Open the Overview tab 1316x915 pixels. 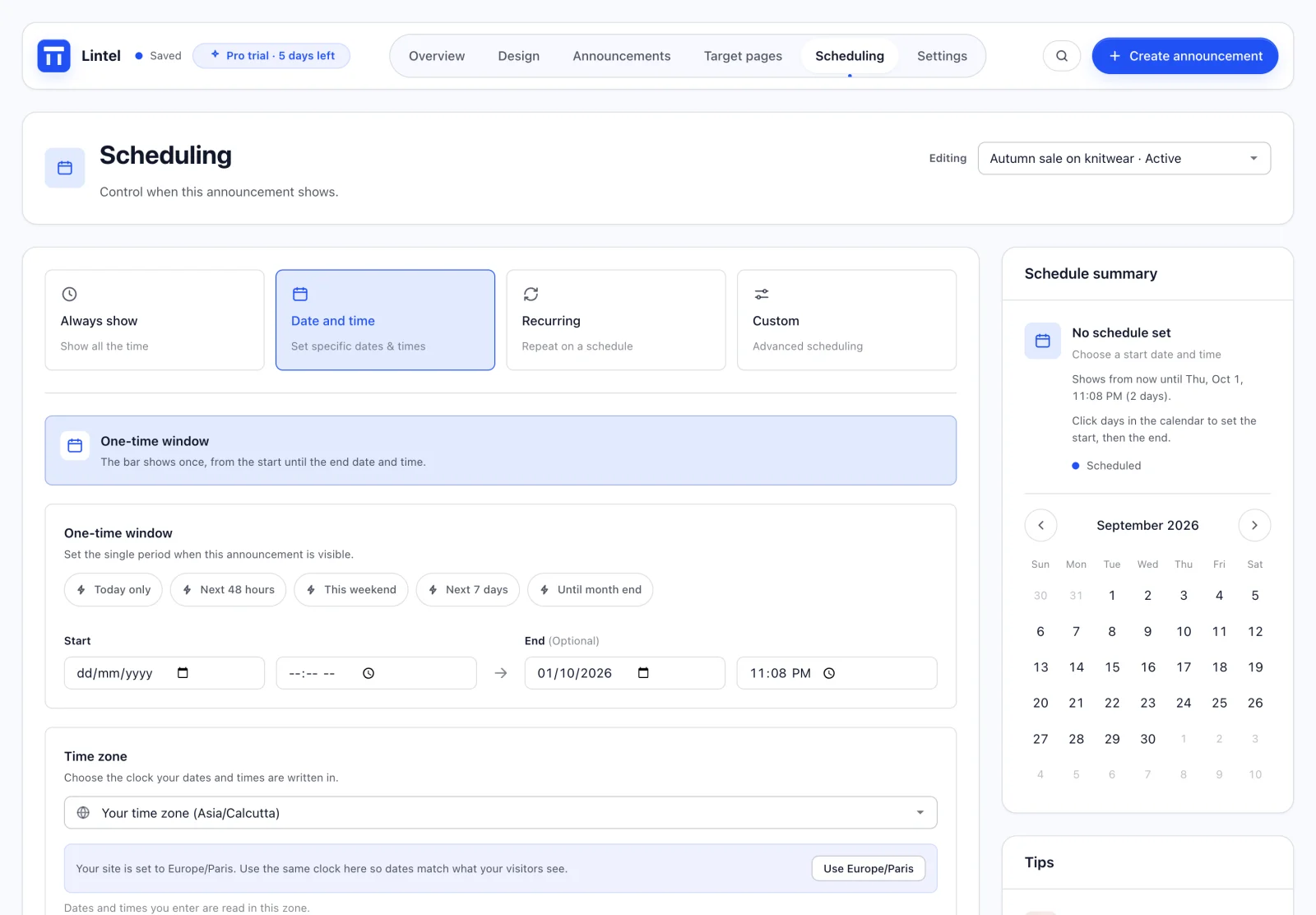click(437, 56)
